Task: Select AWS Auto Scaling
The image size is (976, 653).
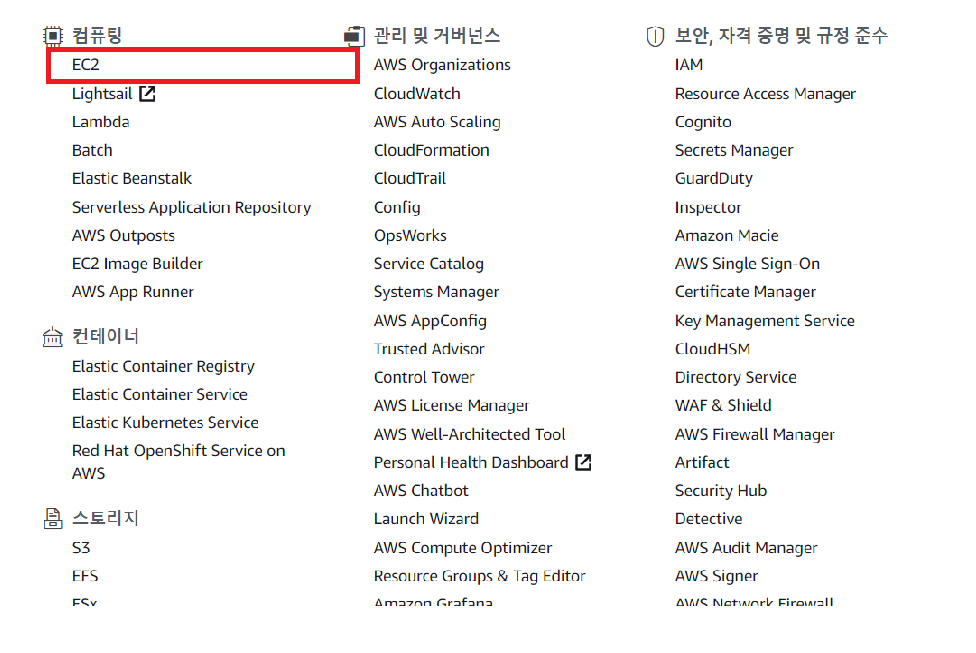Action: click(x=437, y=122)
